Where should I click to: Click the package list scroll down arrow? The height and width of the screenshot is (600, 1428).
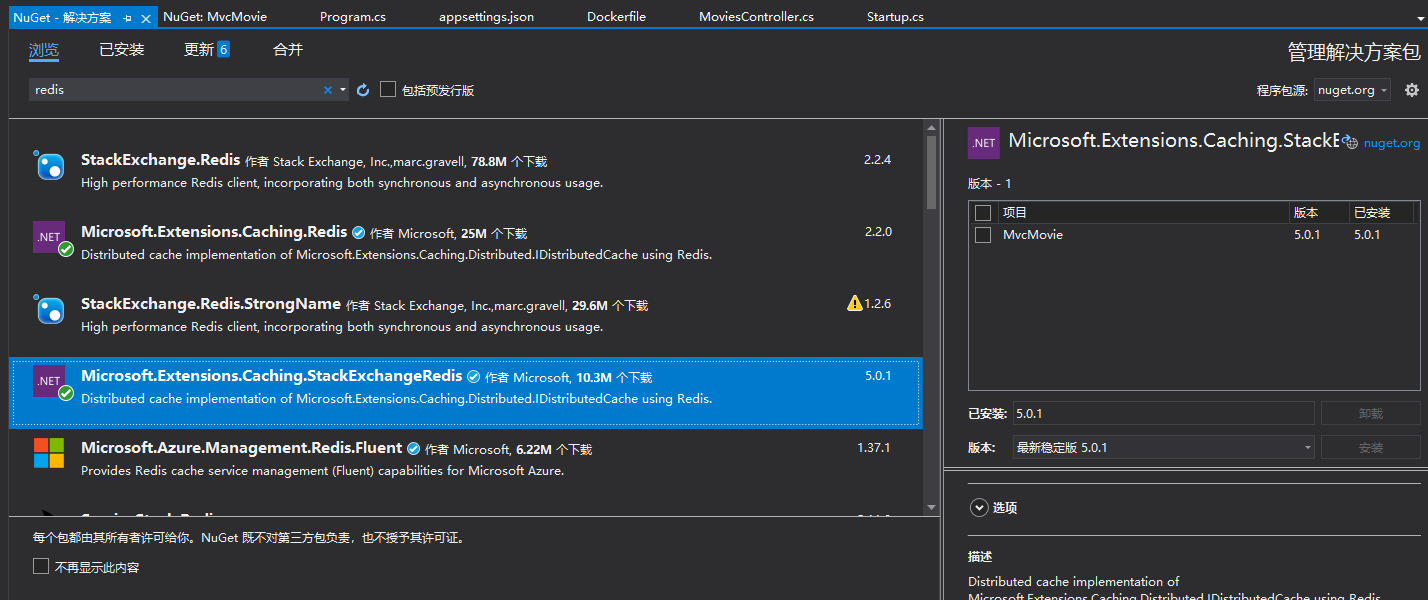click(x=932, y=509)
